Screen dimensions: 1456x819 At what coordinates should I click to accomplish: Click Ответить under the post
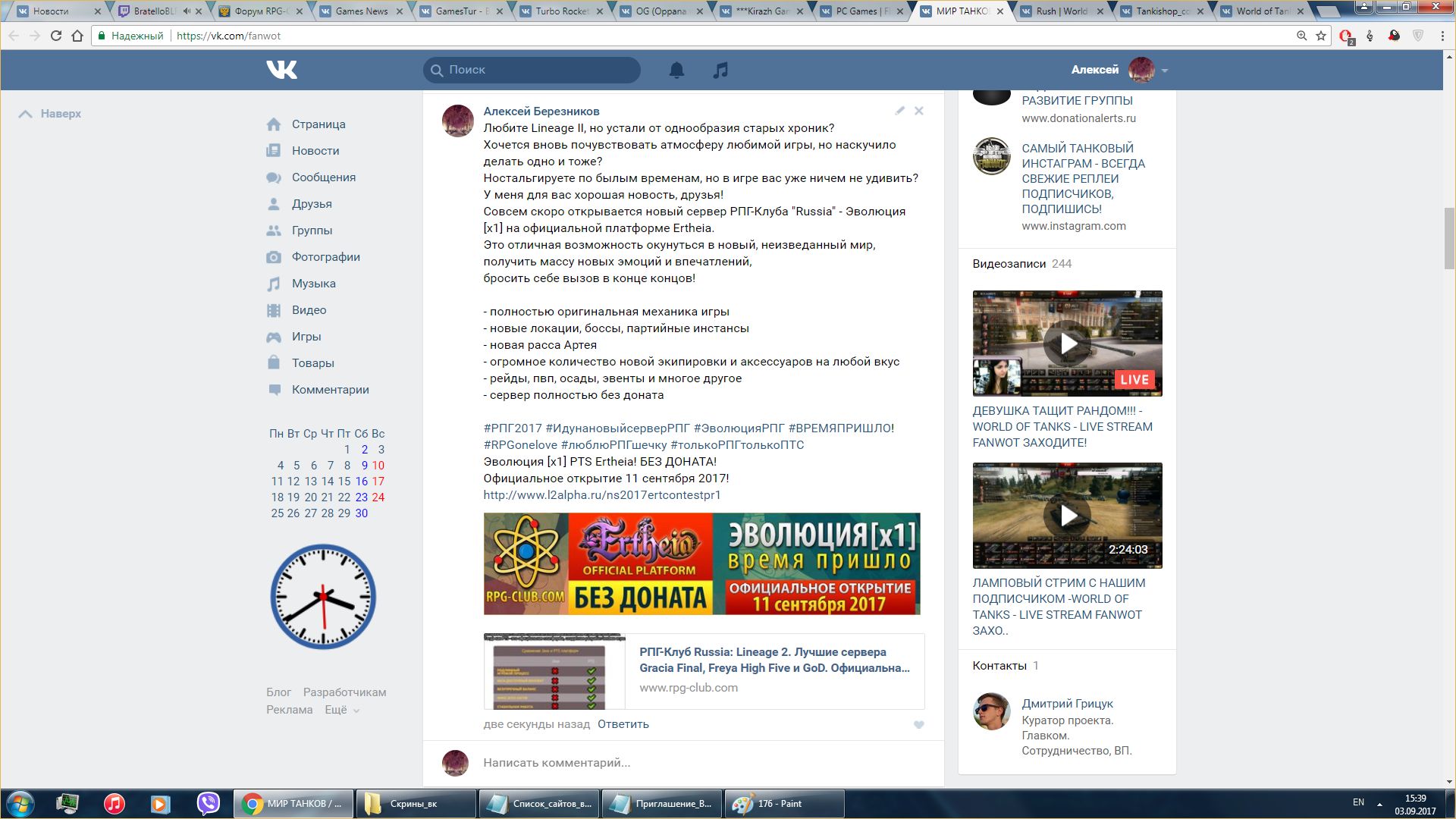pyautogui.click(x=623, y=724)
